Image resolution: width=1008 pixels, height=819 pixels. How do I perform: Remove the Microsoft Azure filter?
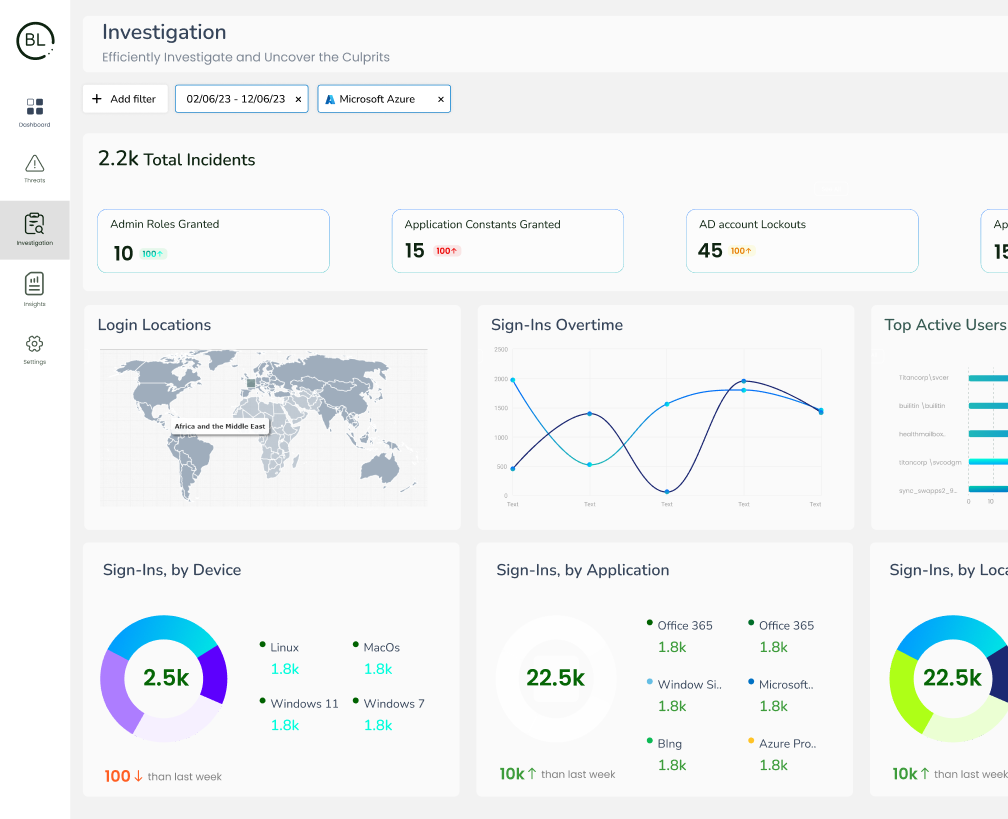[x=441, y=99]
